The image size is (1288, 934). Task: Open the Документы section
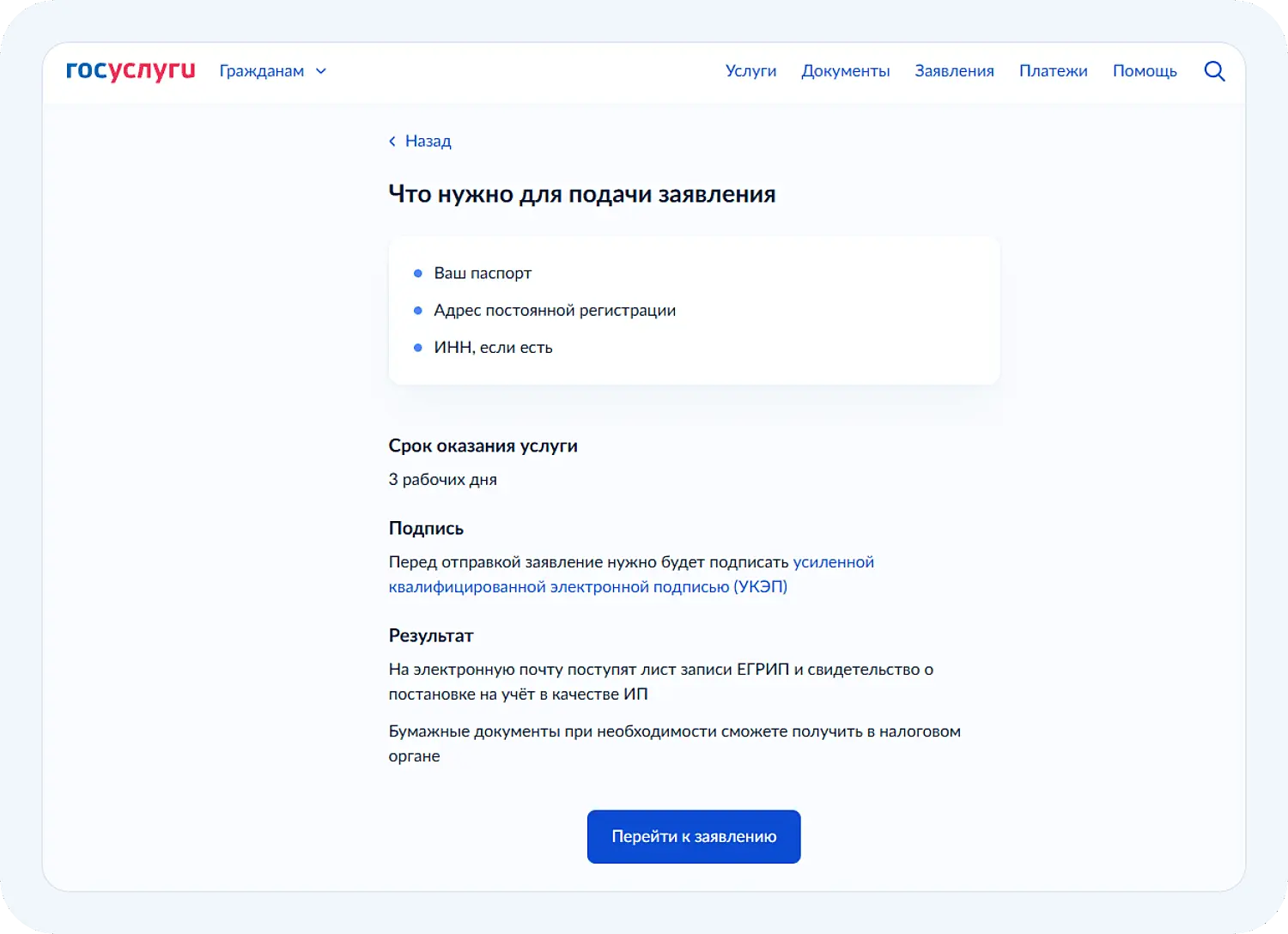click(845, 70)
